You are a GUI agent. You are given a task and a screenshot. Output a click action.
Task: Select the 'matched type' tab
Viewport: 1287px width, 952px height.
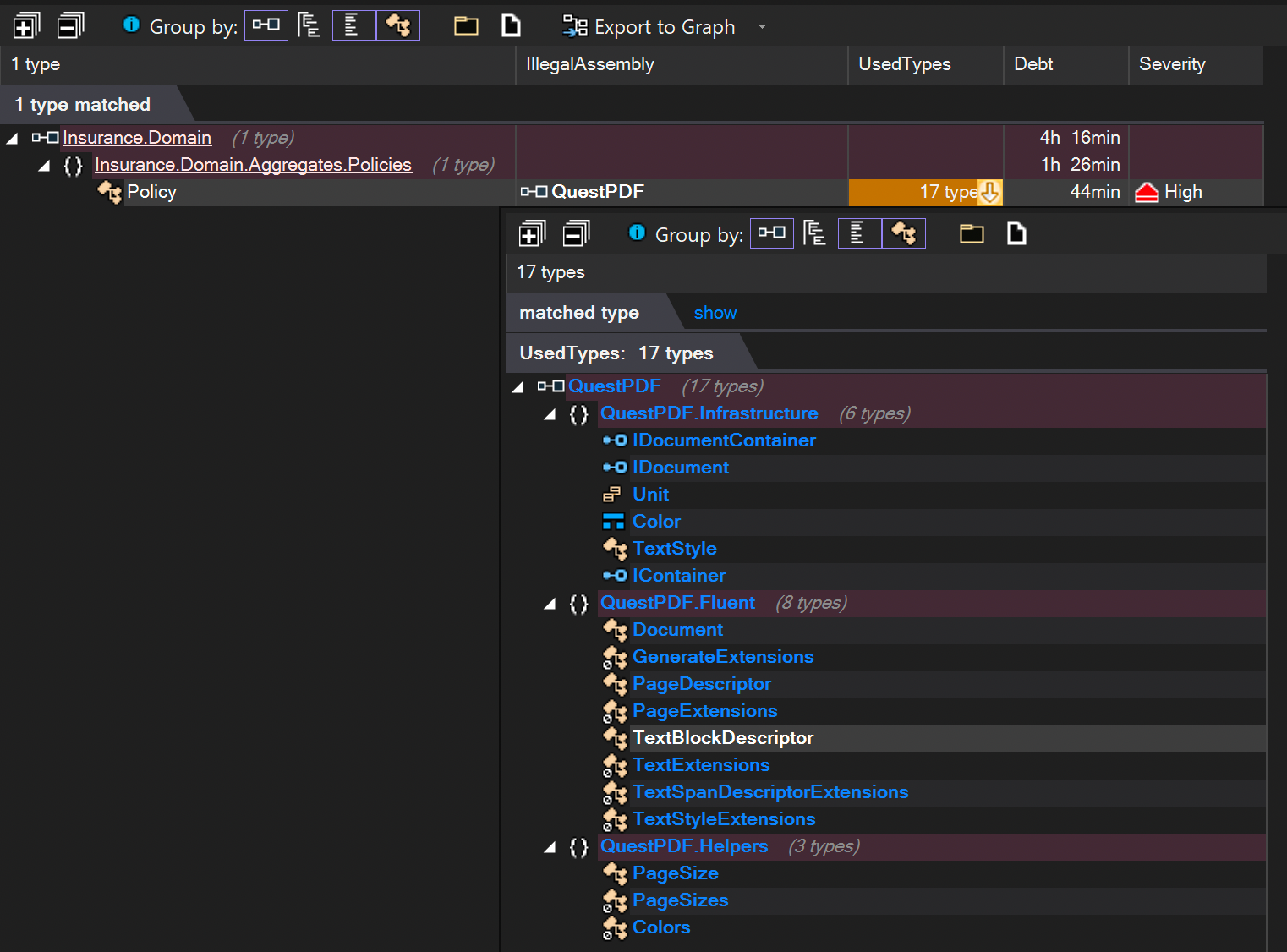579,313
